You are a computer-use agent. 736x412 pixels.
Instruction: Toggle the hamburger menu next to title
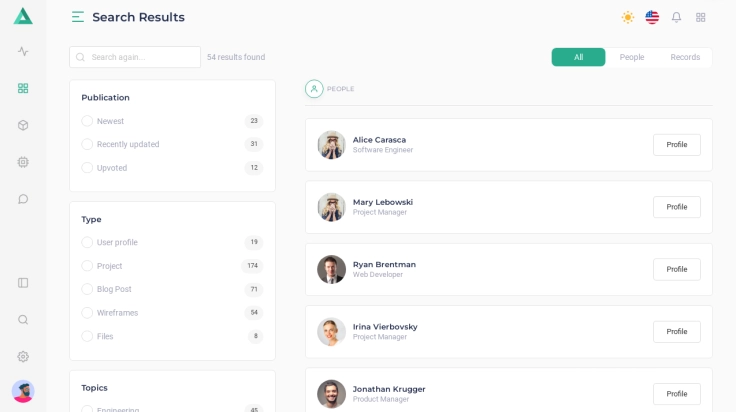[78, 17]
